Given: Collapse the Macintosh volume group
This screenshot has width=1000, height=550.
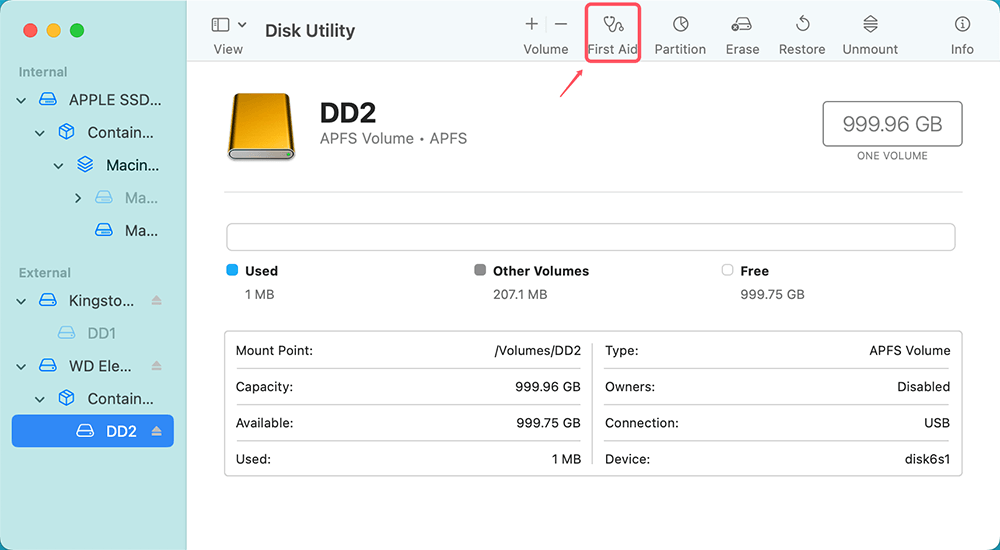Looking at the screenshot, I should point(59,166).
